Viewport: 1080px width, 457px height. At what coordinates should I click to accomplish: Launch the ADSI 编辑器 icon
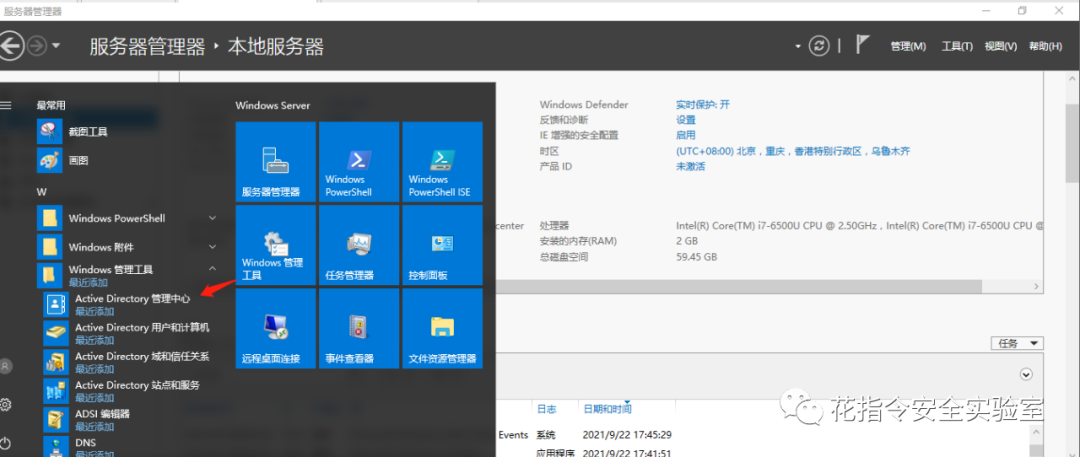click(54, 419)
